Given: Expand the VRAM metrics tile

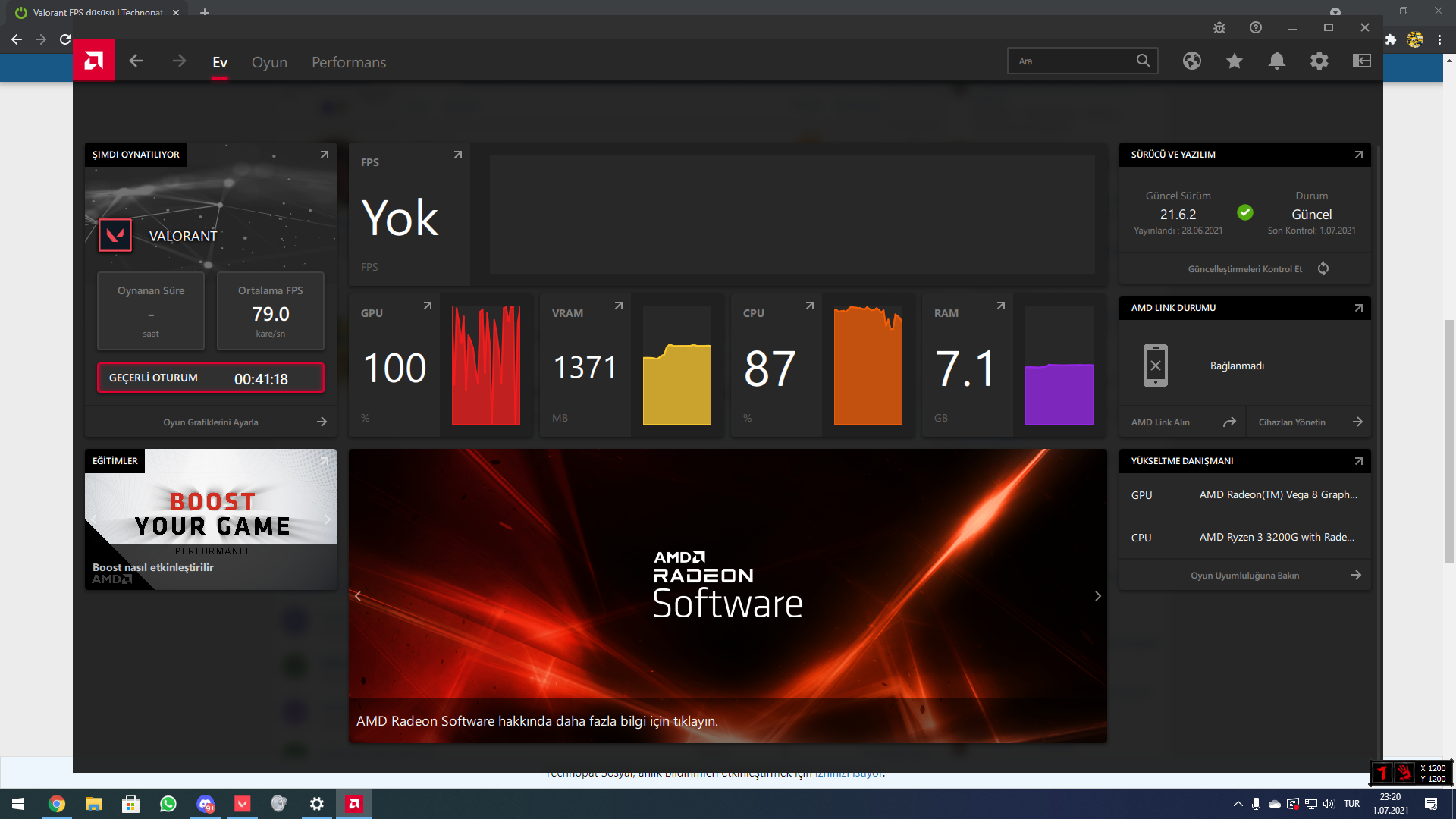Looking at the screenshot, I should click(x=618, y=306).
